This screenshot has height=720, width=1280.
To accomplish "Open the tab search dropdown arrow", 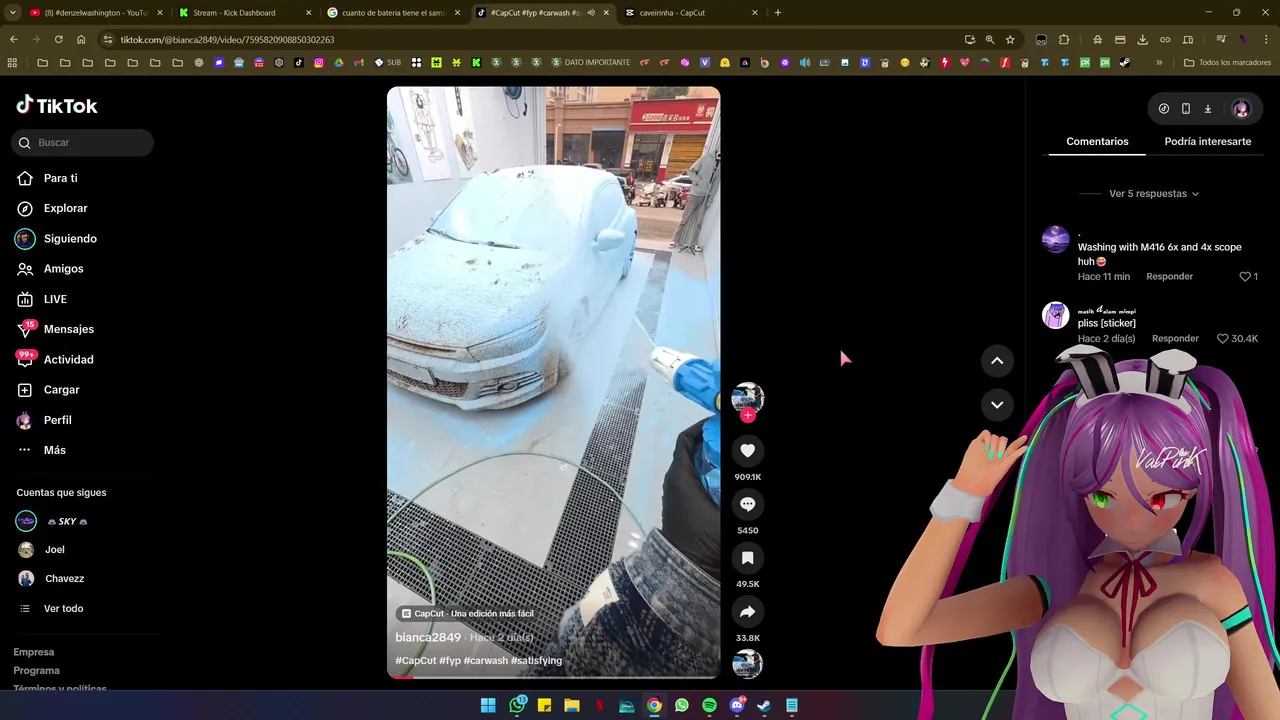I will point(13,13).
